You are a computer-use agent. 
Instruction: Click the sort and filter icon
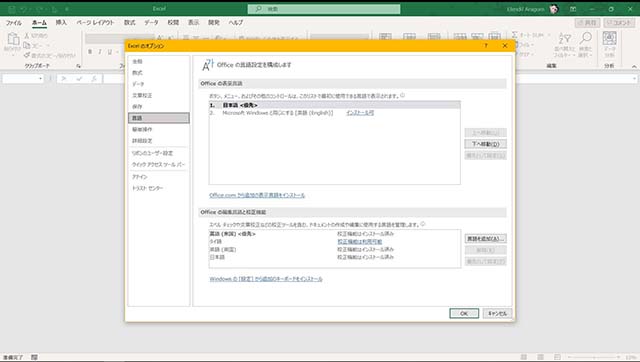pos(564,38)
